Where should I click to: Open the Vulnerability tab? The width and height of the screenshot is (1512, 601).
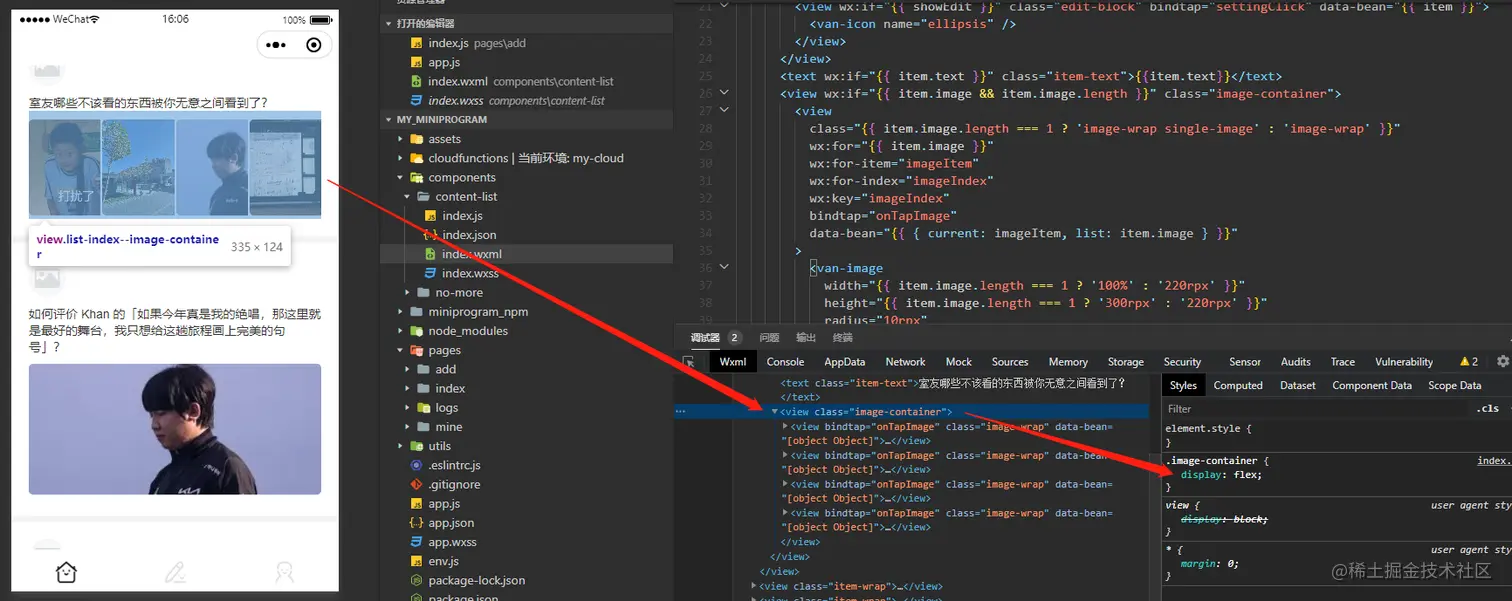1404,362
